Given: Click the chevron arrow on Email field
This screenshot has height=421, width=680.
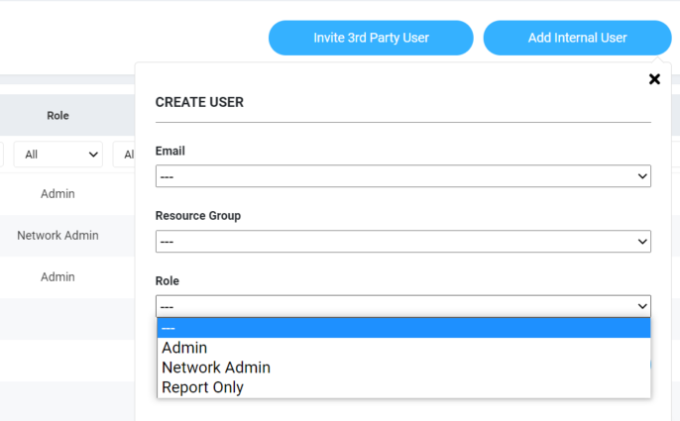Looking at the screenshot, I should (x=642, y=176).
